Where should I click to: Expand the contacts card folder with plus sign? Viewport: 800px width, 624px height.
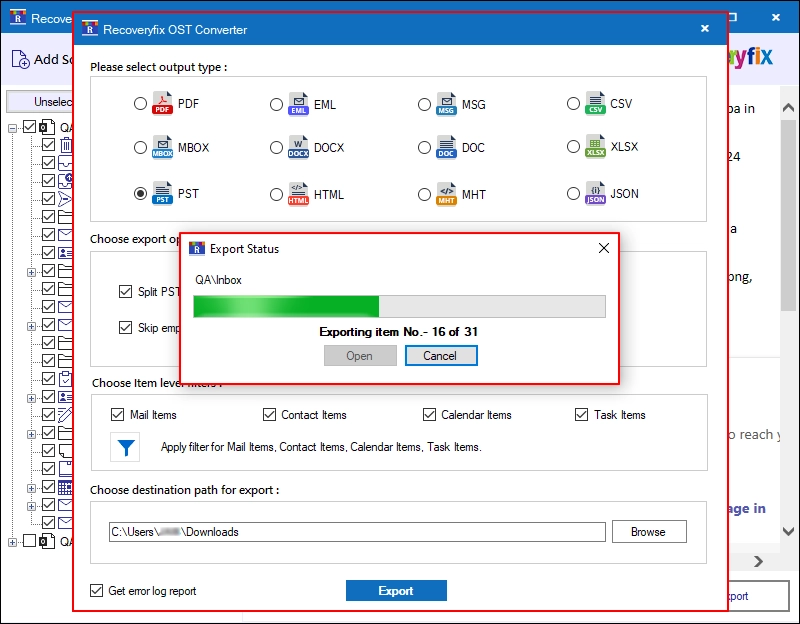(x=31, y=398)
